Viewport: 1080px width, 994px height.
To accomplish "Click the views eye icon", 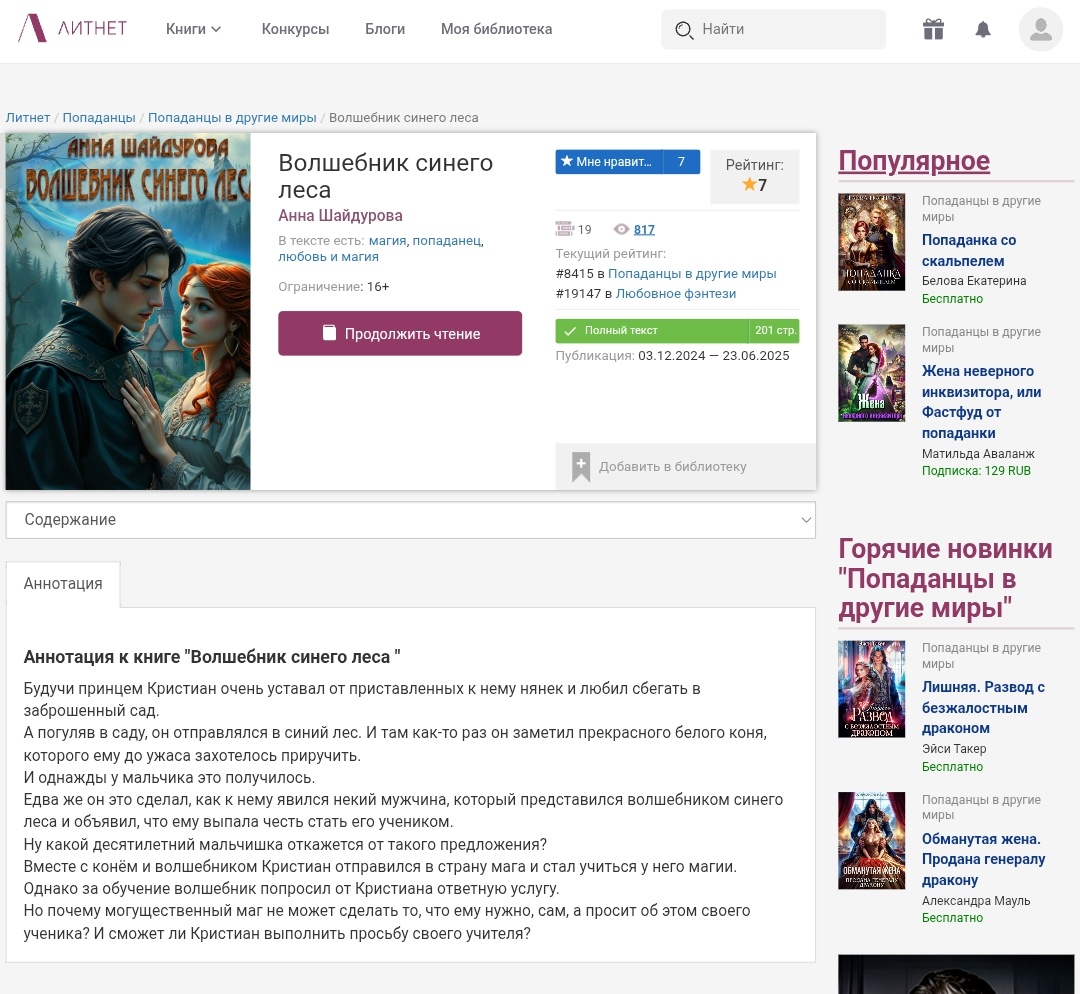I will [x=621, y=229].
